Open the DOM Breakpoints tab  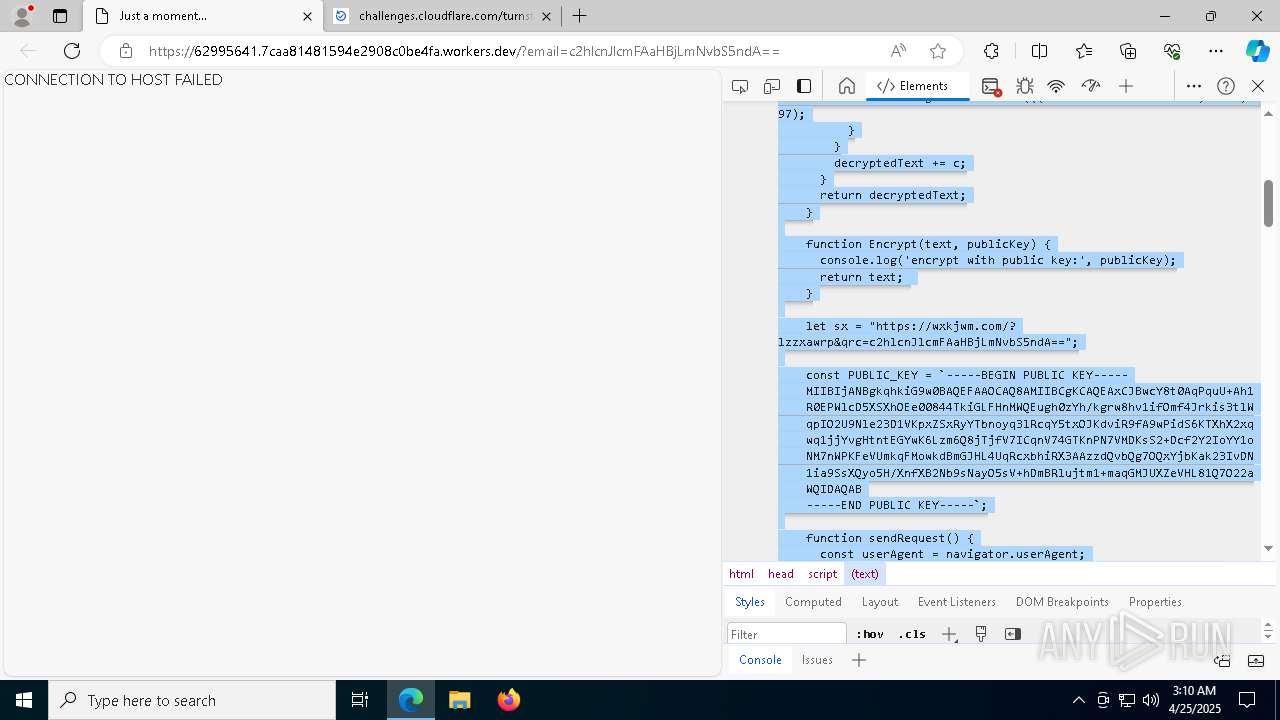[1062, 602]
